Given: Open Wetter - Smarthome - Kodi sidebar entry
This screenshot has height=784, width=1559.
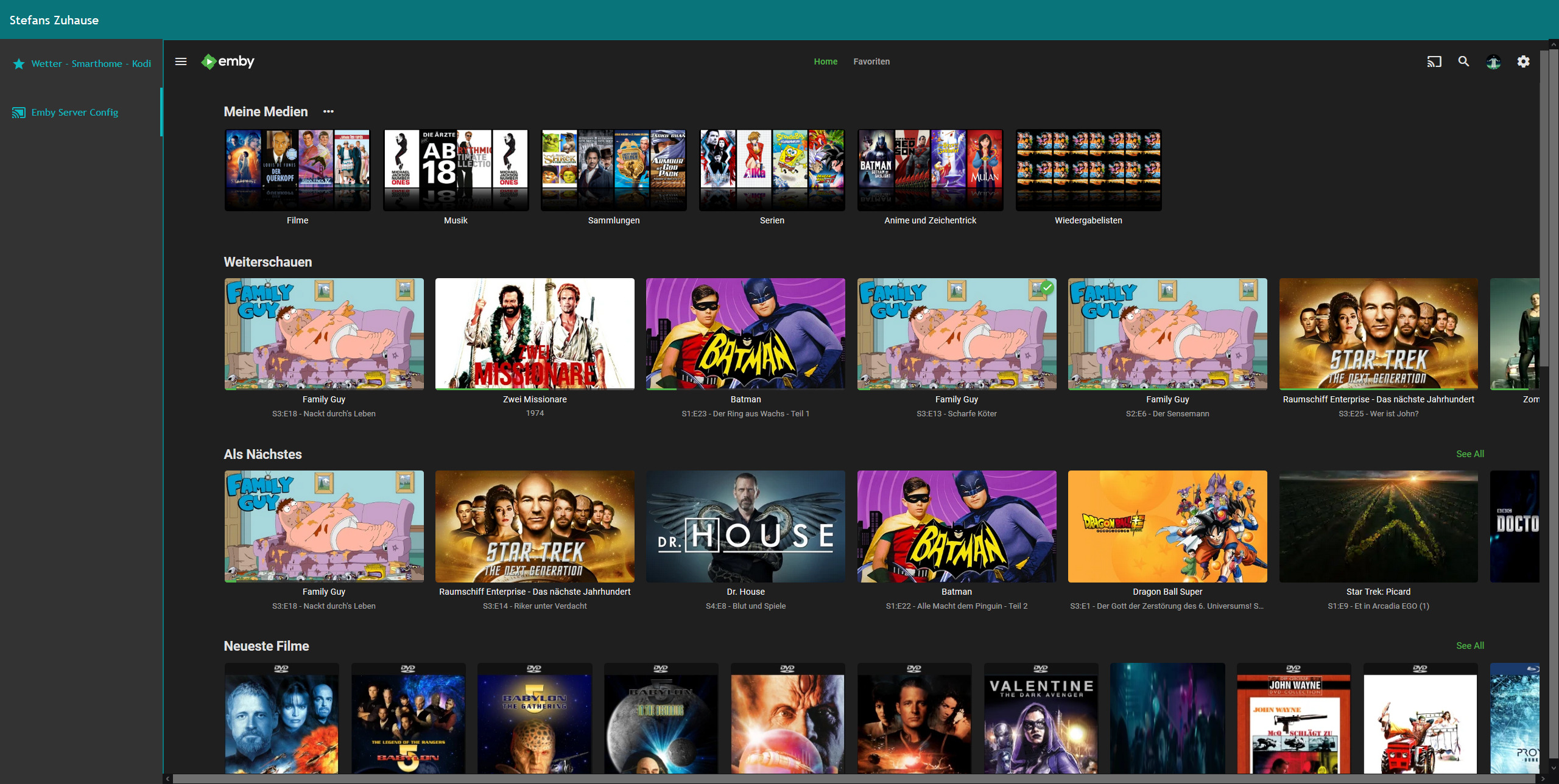Looking at the screenshot, I should (82, 64).
